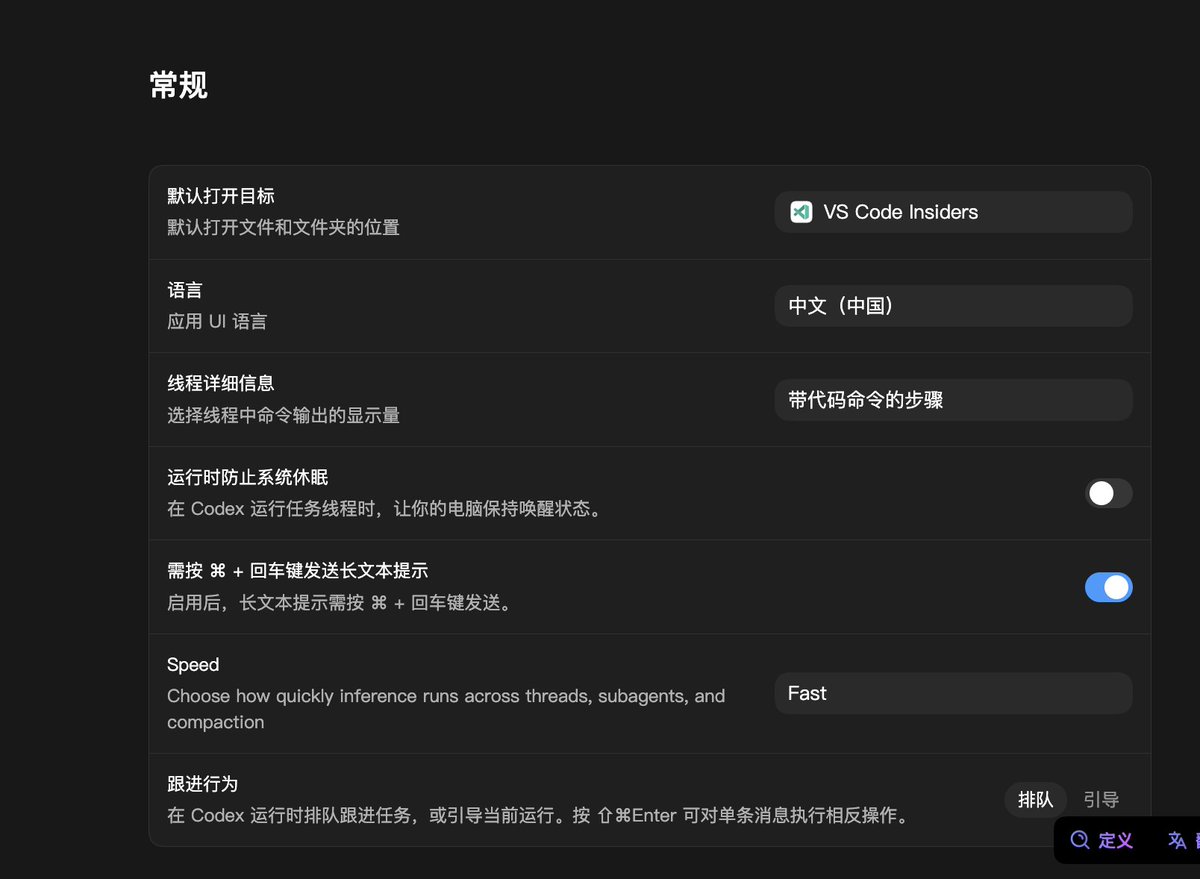Viewport: 1200px width, 879px height.
Task: Click the magnifier icon beside 定义
Action: [1079, 840]
